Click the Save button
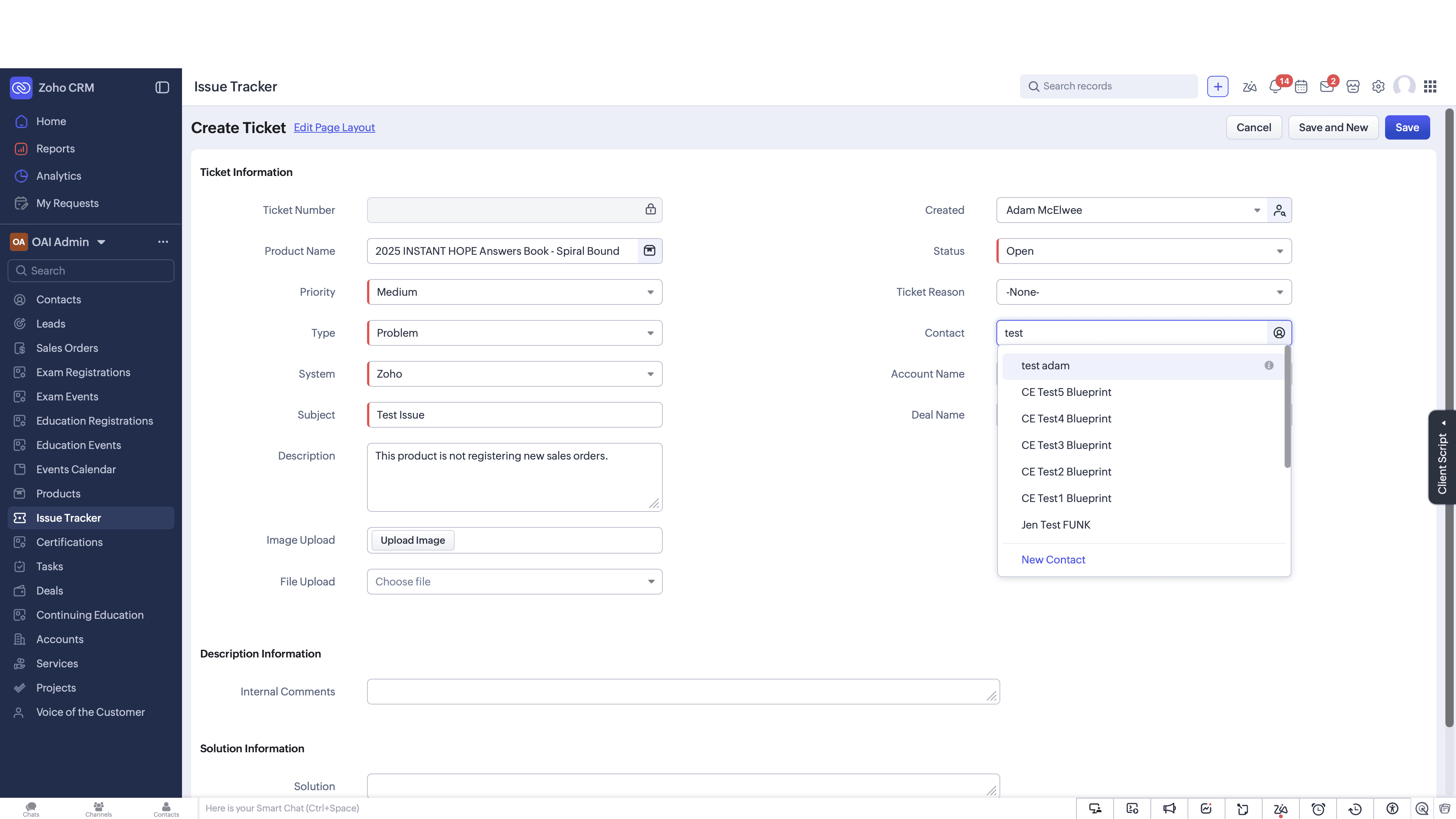 1407,127
